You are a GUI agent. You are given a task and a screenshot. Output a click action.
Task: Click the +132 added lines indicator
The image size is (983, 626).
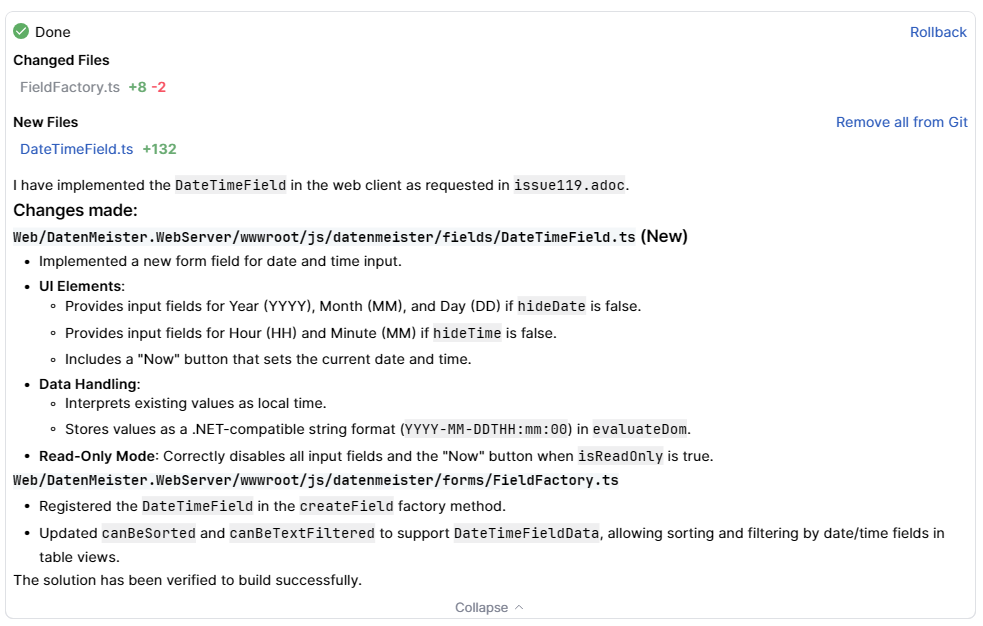[x=159, y=149]
